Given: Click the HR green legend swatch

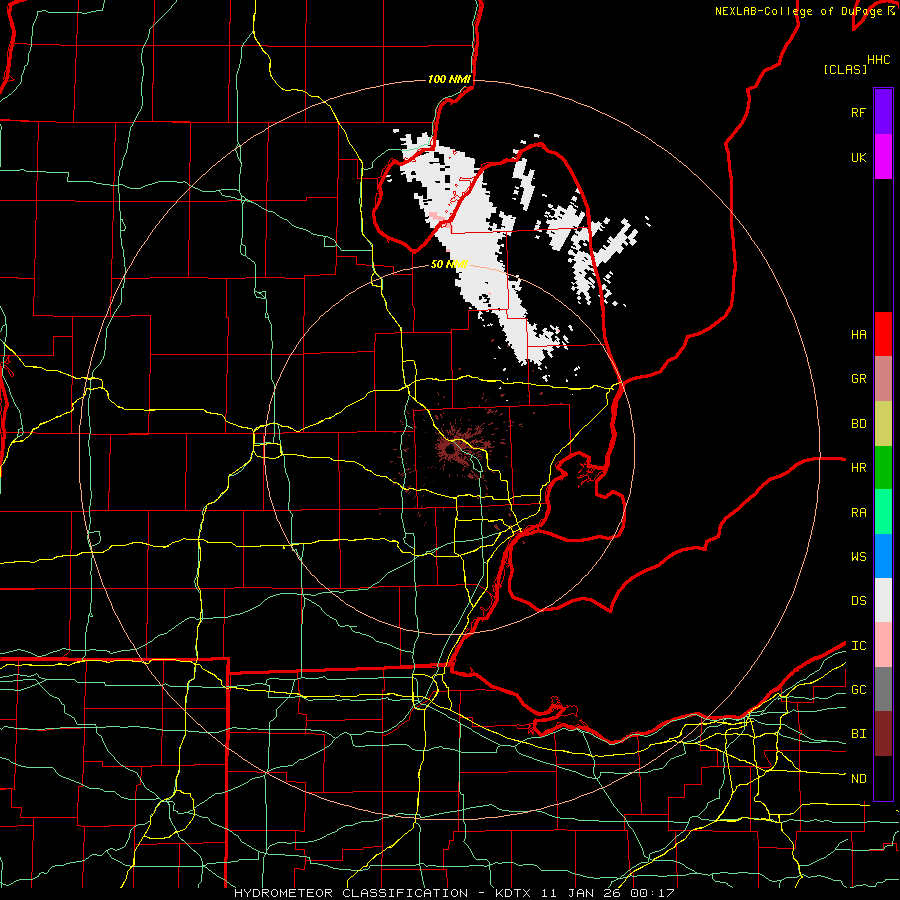Looking at the screenshot, I should pyautogui.click(x=883, y=467).
